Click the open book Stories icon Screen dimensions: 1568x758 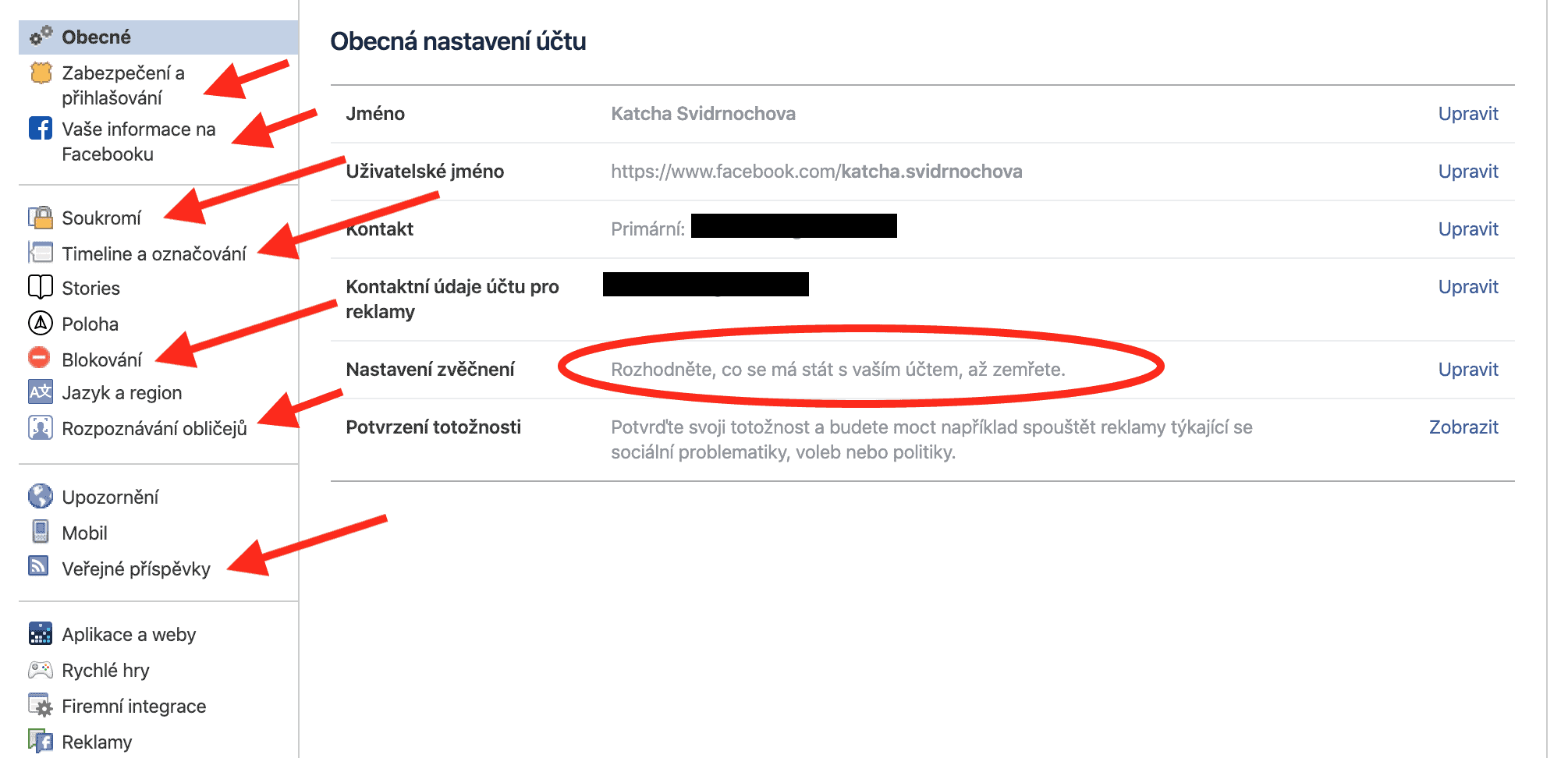coord(41,287)
